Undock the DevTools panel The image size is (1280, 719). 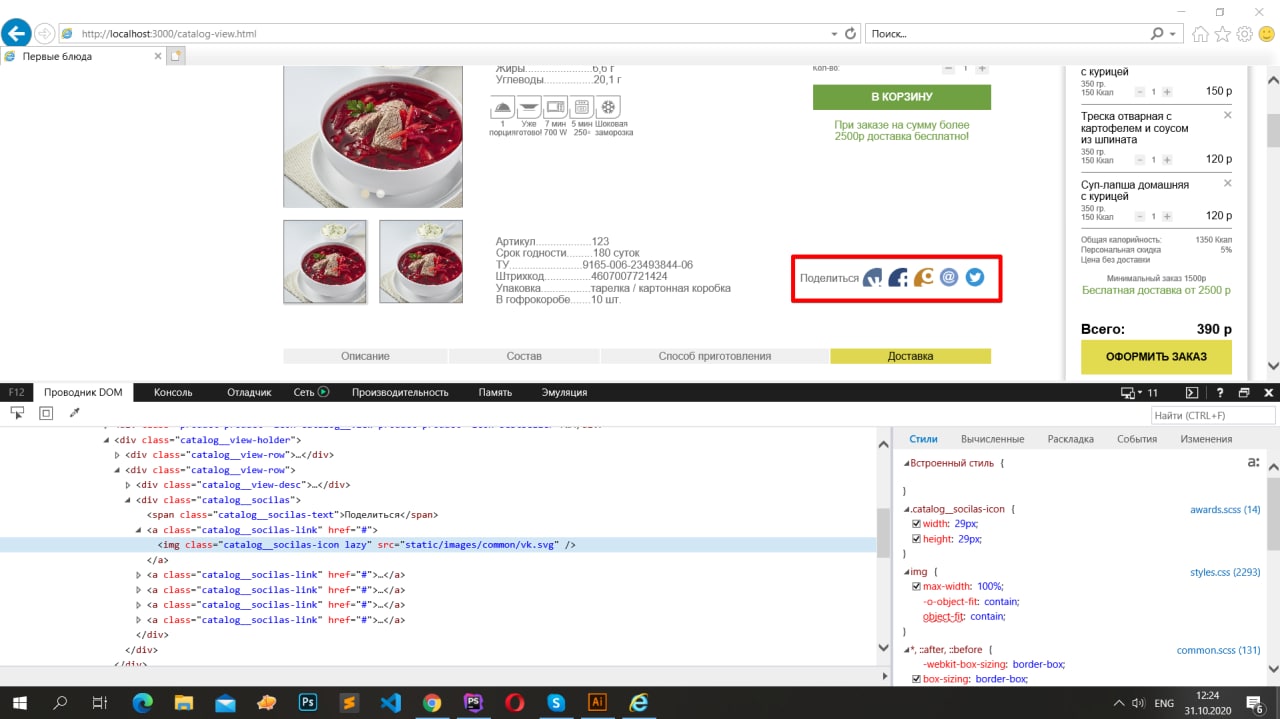pyautogui.click(x=1244, y=393)
